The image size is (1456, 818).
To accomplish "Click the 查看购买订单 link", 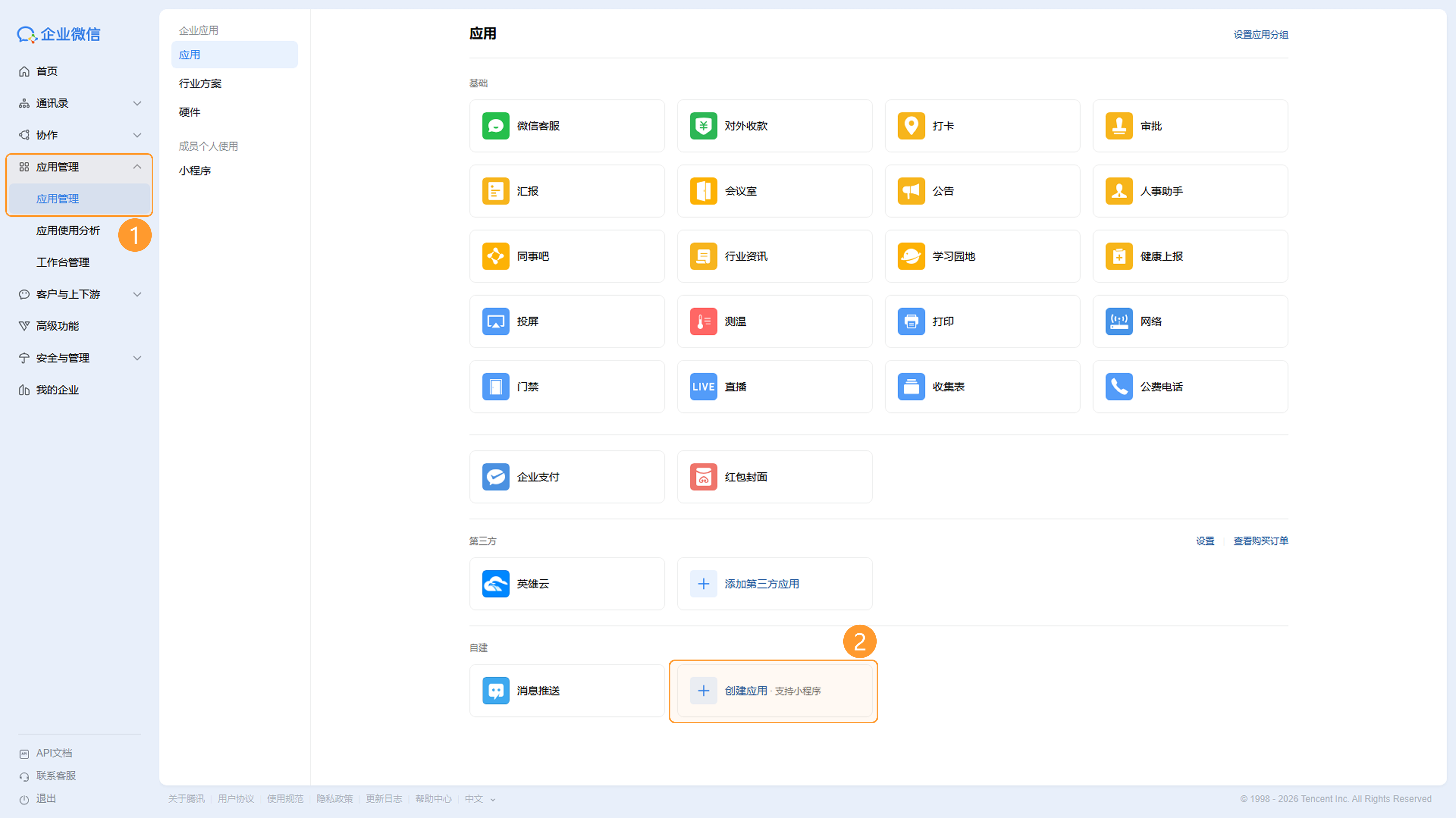I will [1260, 541].
